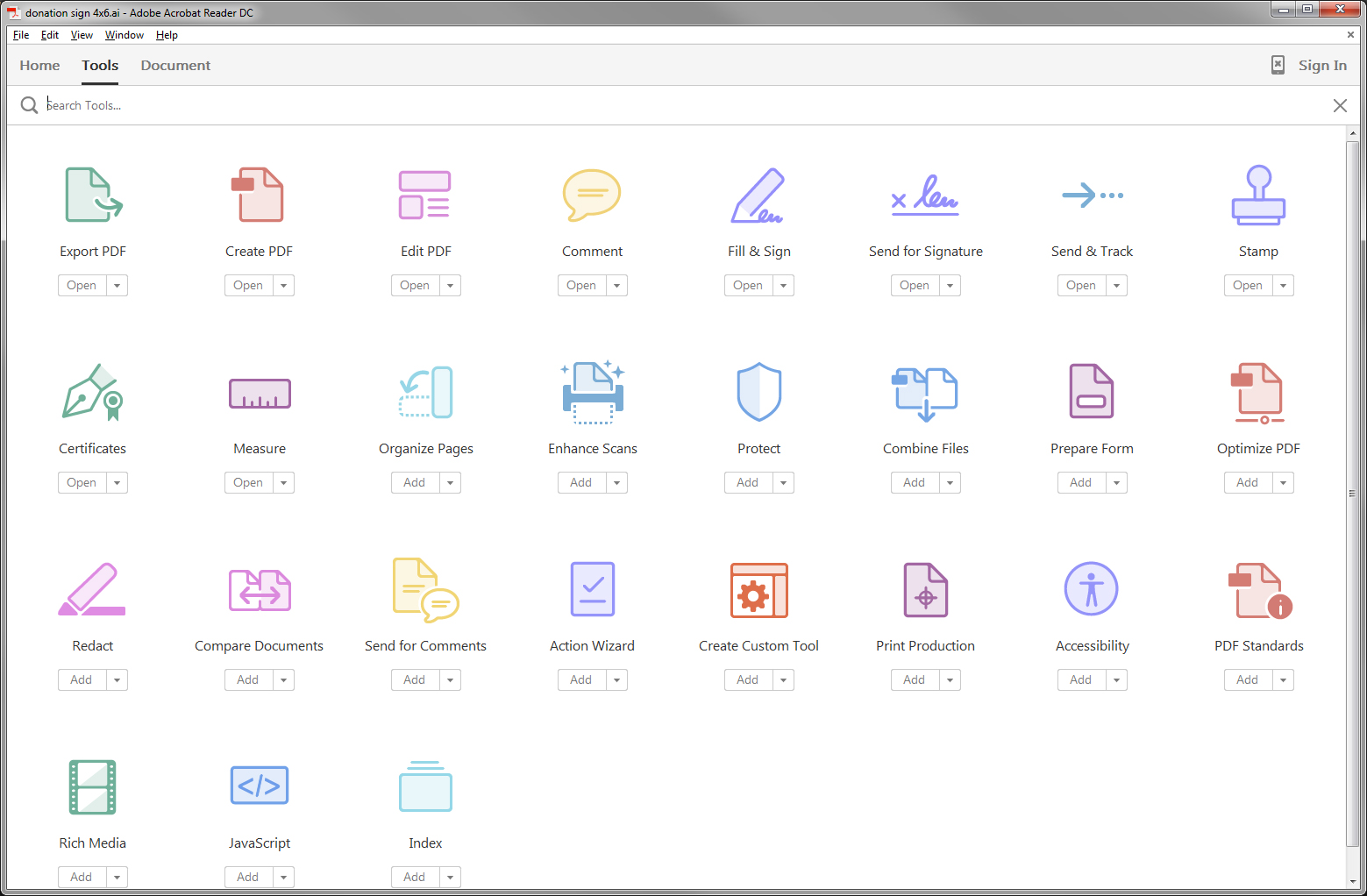Click Add under Prepare Form
Screen dimensions: 1367x896
coord(1080,482)
